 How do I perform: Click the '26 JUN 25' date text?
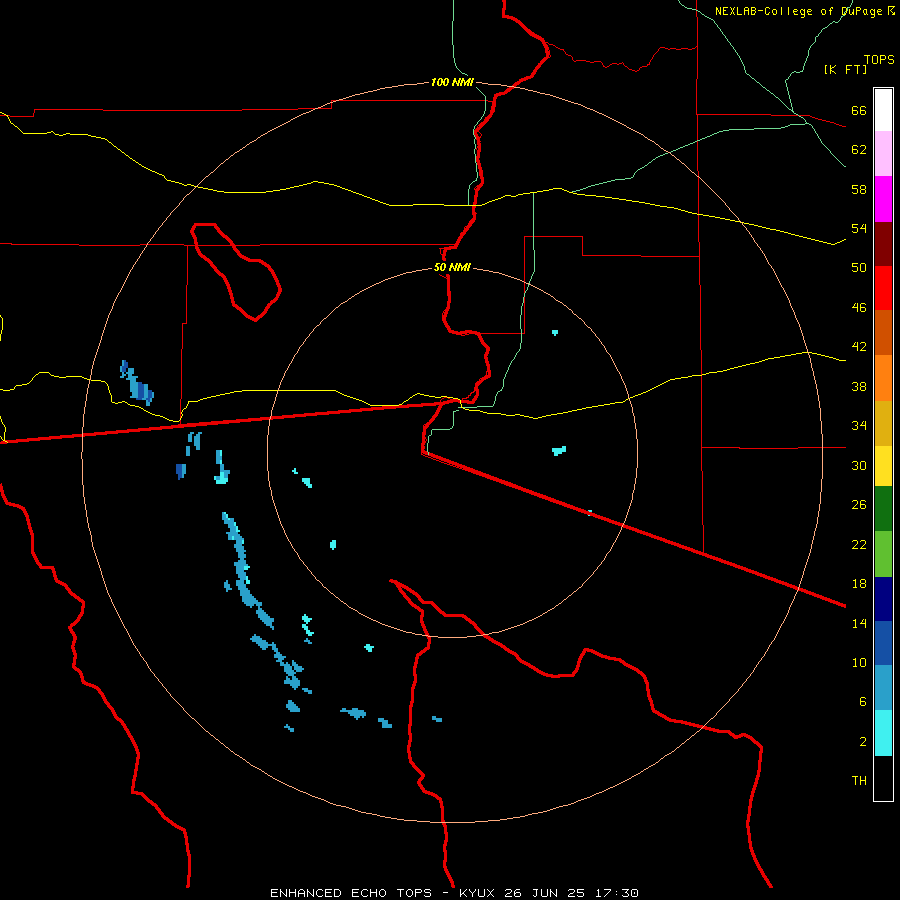coord(545,893)
